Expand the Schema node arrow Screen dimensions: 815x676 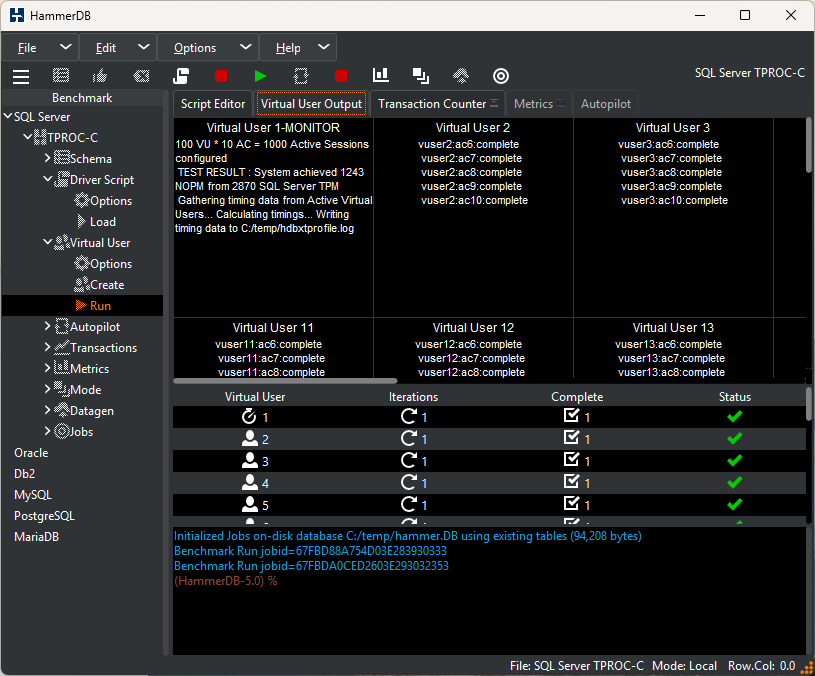tap(47, 157)
